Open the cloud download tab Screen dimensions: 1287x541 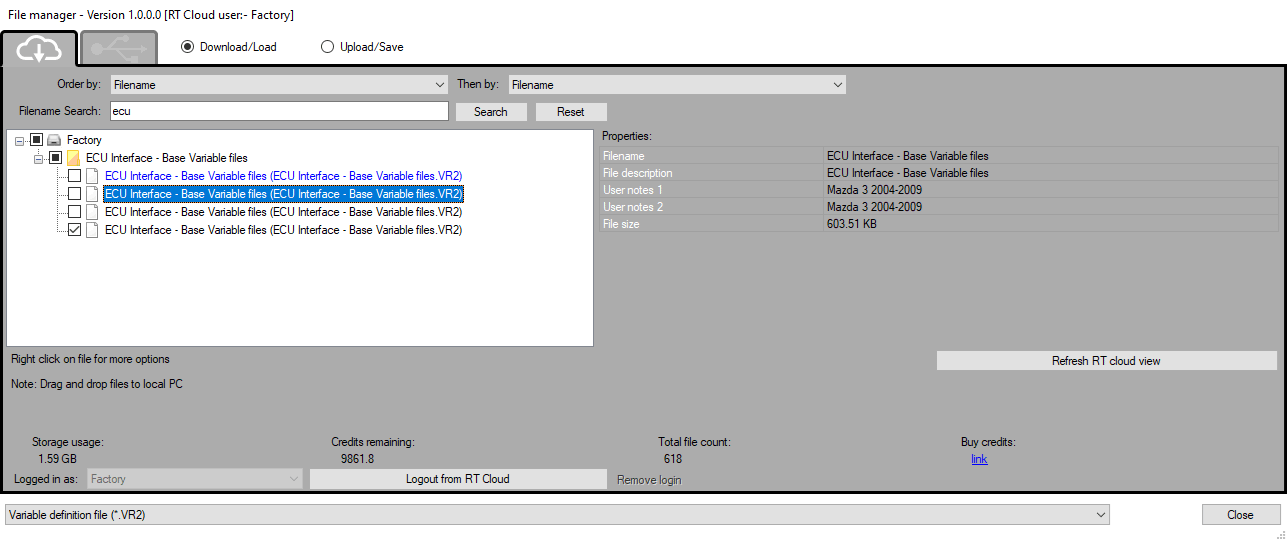coord(40,47)
